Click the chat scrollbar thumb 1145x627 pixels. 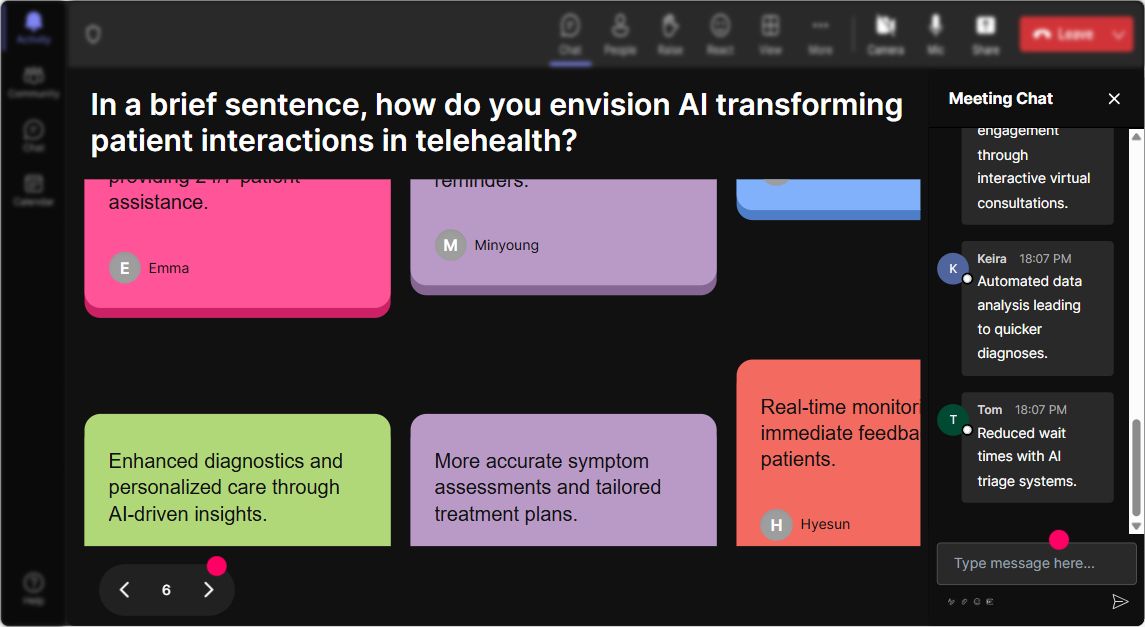1136,467
